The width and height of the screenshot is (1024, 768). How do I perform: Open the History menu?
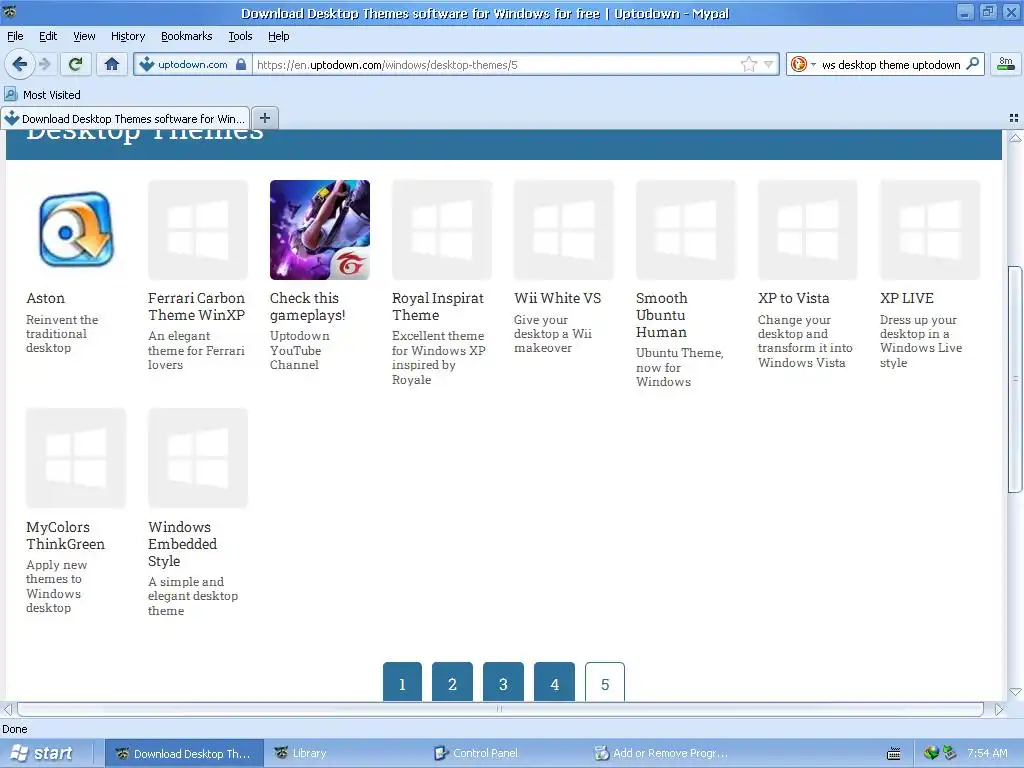(128, 36)
